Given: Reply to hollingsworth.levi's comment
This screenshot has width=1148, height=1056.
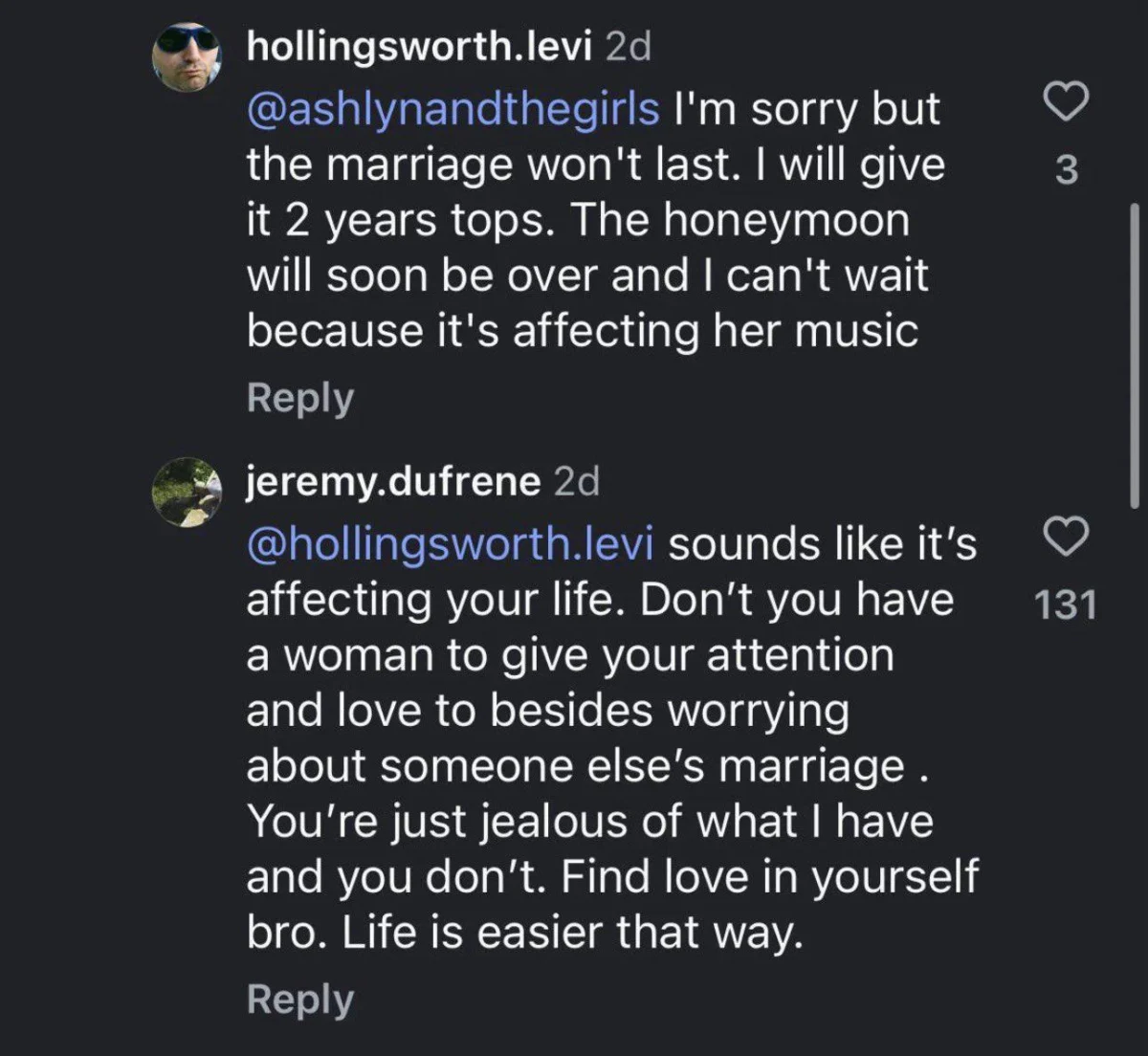Looking at the screenshot, I should [x=299, y=398].
